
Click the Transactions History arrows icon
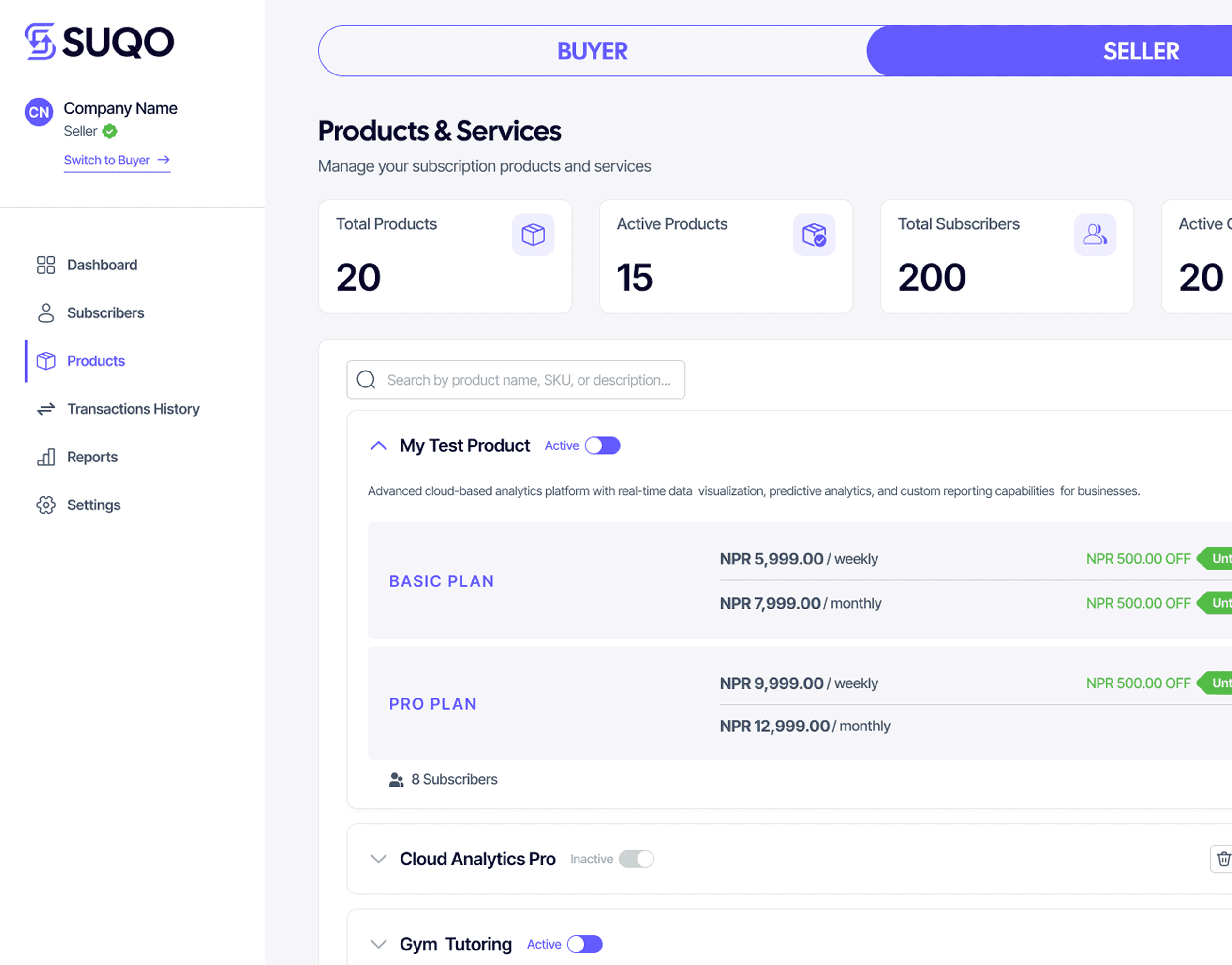point(46,409)
